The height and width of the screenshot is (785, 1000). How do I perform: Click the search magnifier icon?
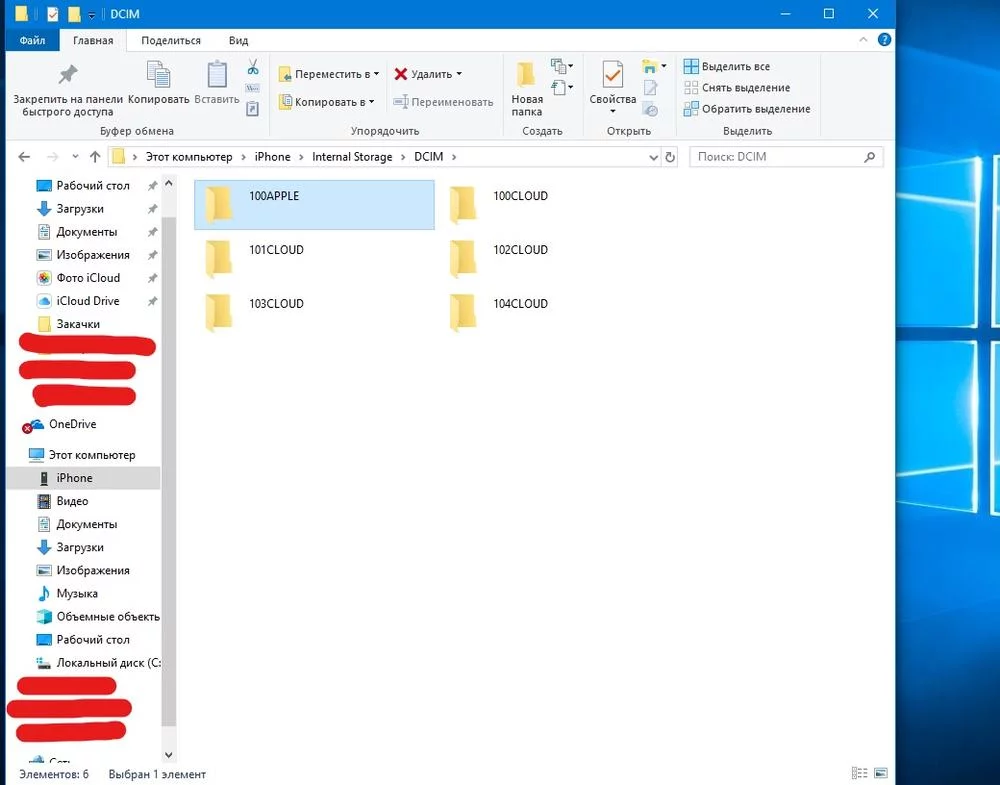869,157
